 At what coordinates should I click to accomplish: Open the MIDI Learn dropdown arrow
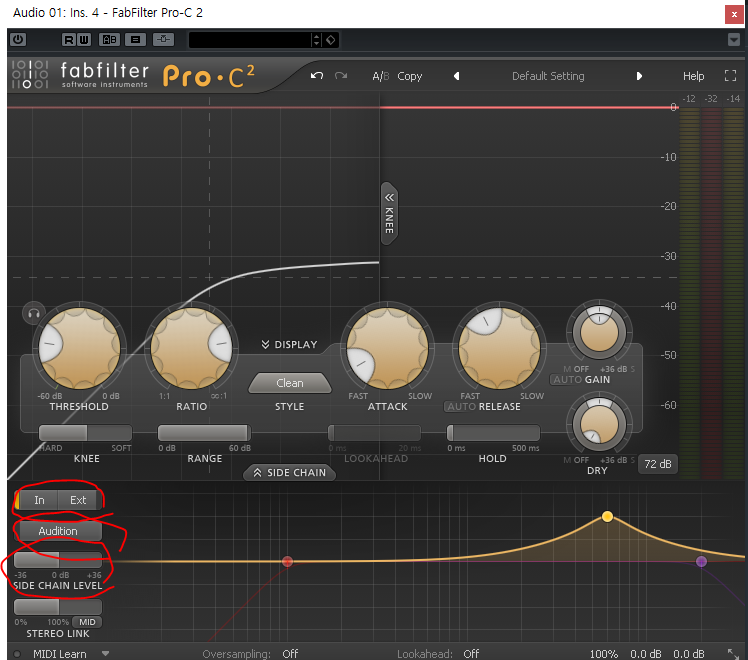(x=105, y=654)
